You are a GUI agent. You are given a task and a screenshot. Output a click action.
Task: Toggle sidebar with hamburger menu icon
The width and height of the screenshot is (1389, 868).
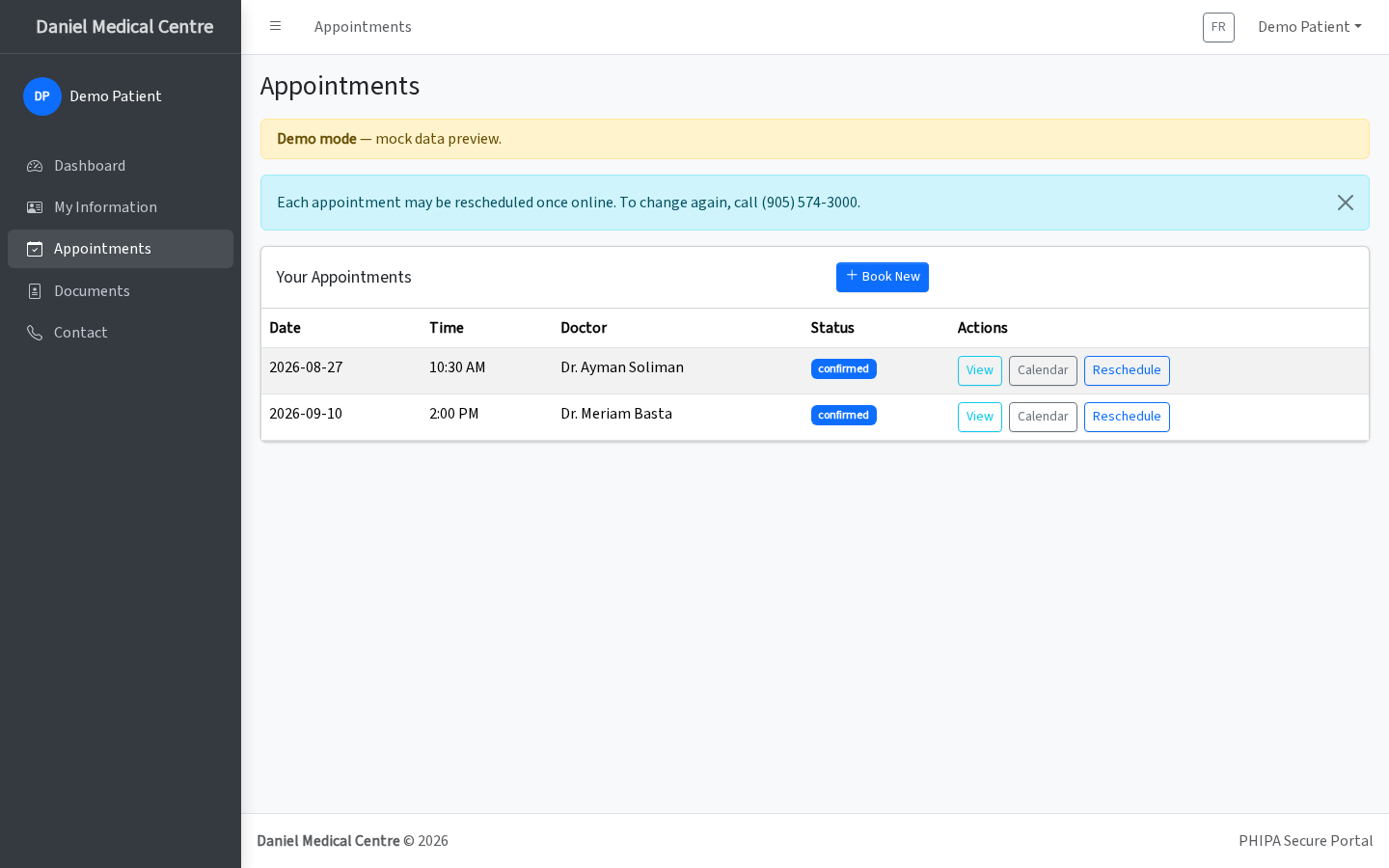click(x=275, y=26)
